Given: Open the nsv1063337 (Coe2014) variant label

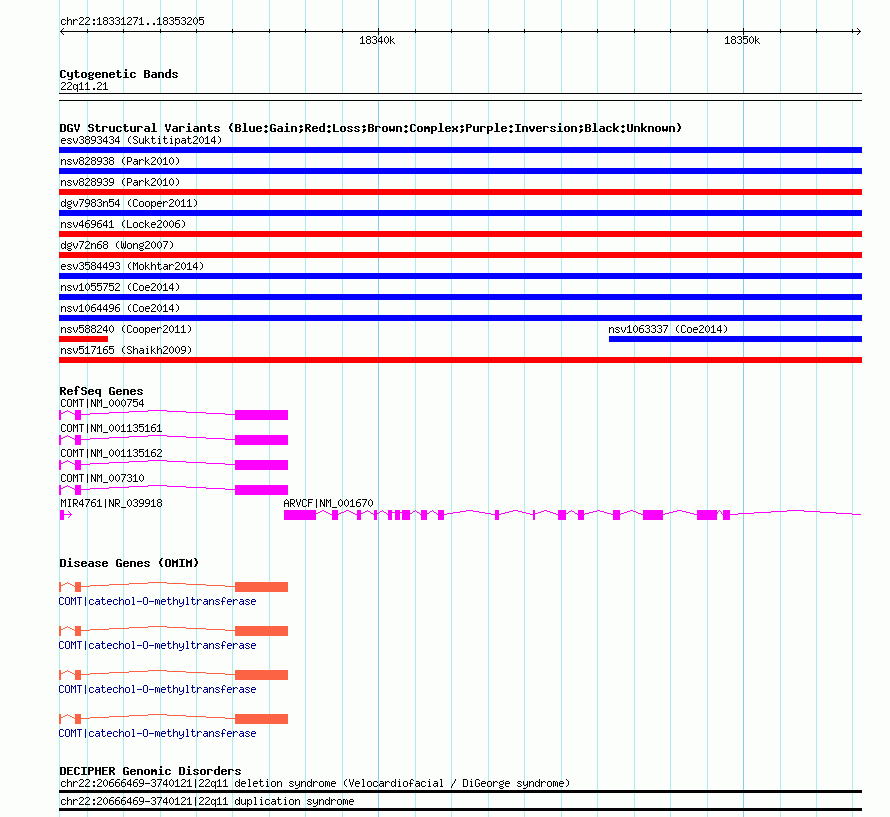Looking at the screenshot, I should tap(668, 329).
